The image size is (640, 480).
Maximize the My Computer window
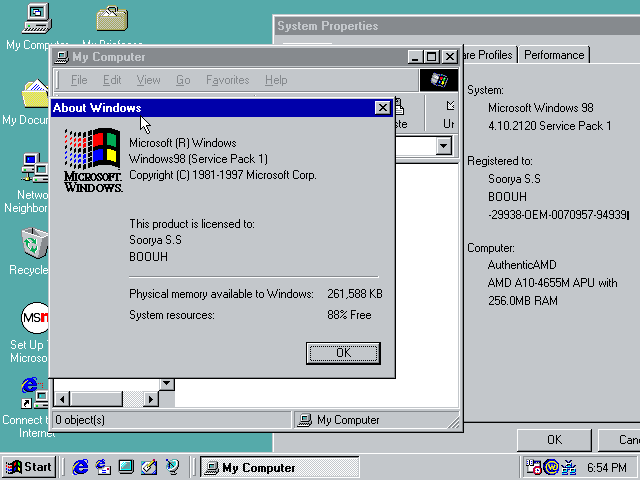431,57
